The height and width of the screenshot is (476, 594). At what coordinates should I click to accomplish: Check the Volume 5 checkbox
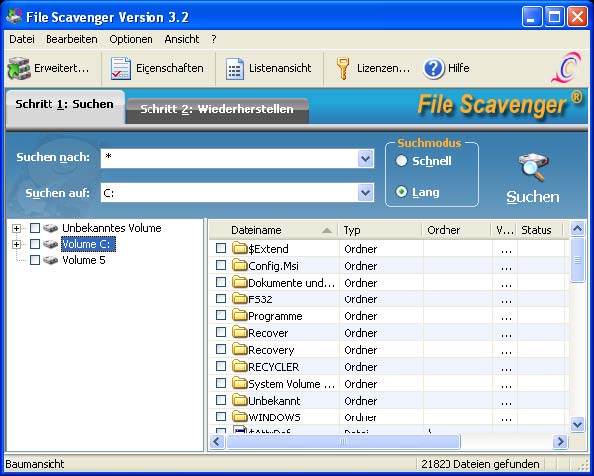(35, 260)
